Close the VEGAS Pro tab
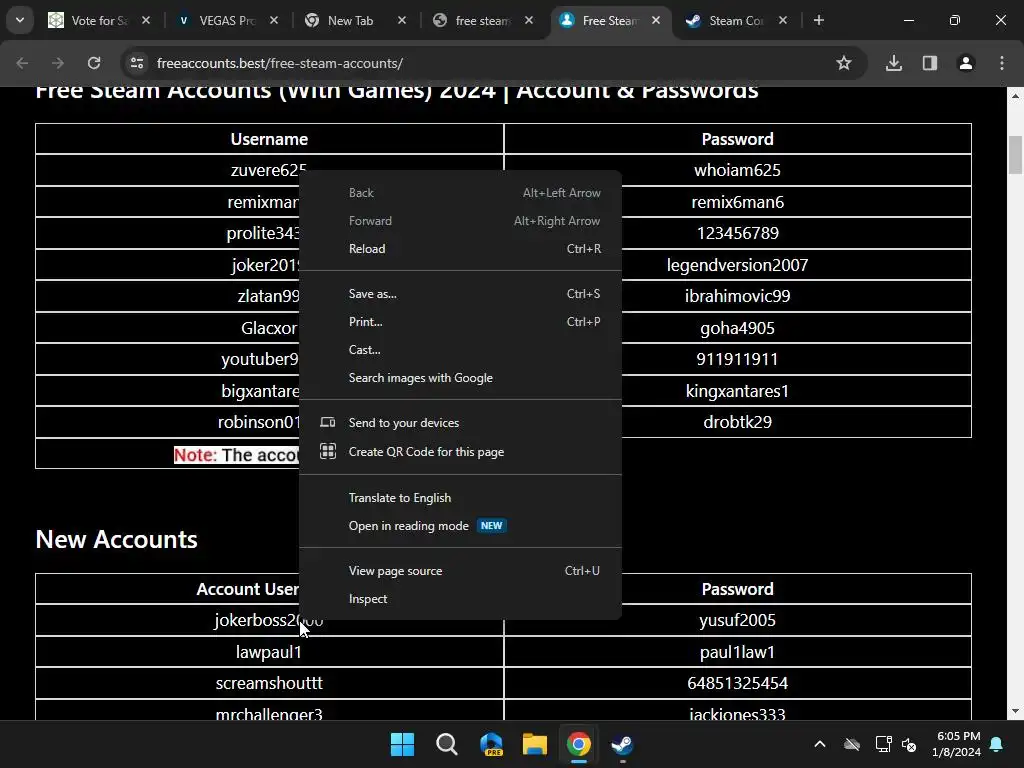 tap(274, 20)
